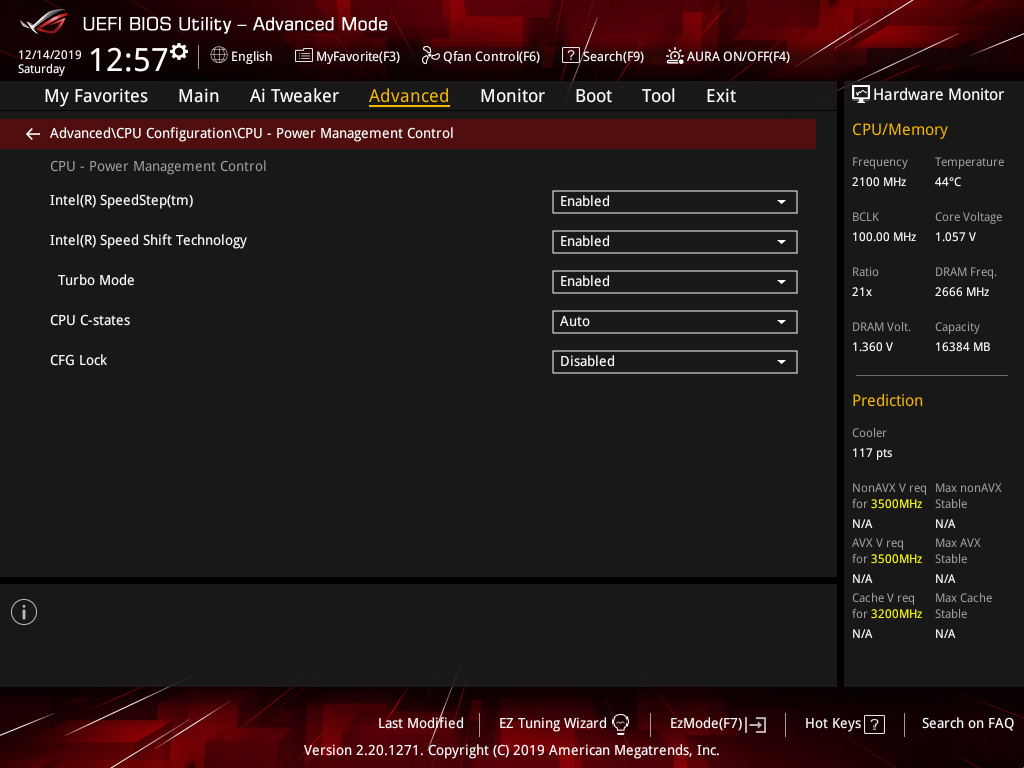Click the CPU/Memory heading
1024x768 pixels.
[899, 129]
